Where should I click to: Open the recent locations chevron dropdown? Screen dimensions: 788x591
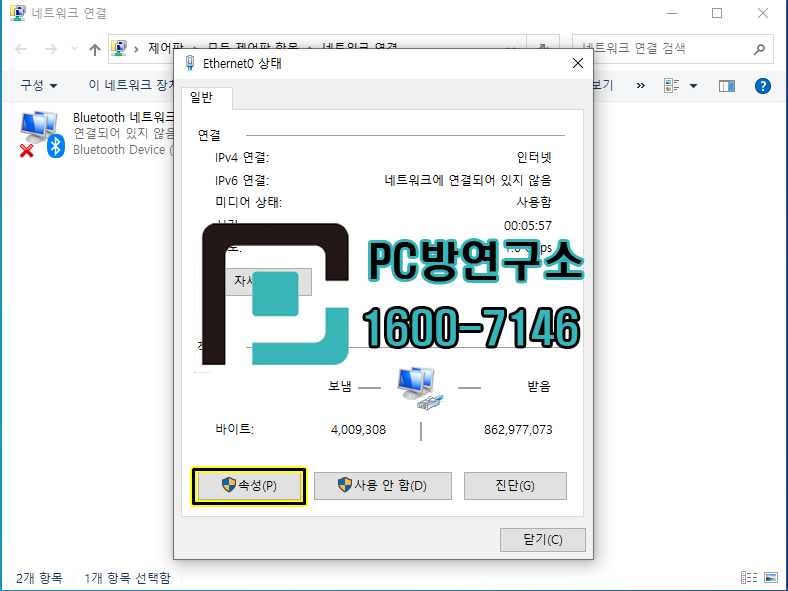74,49
